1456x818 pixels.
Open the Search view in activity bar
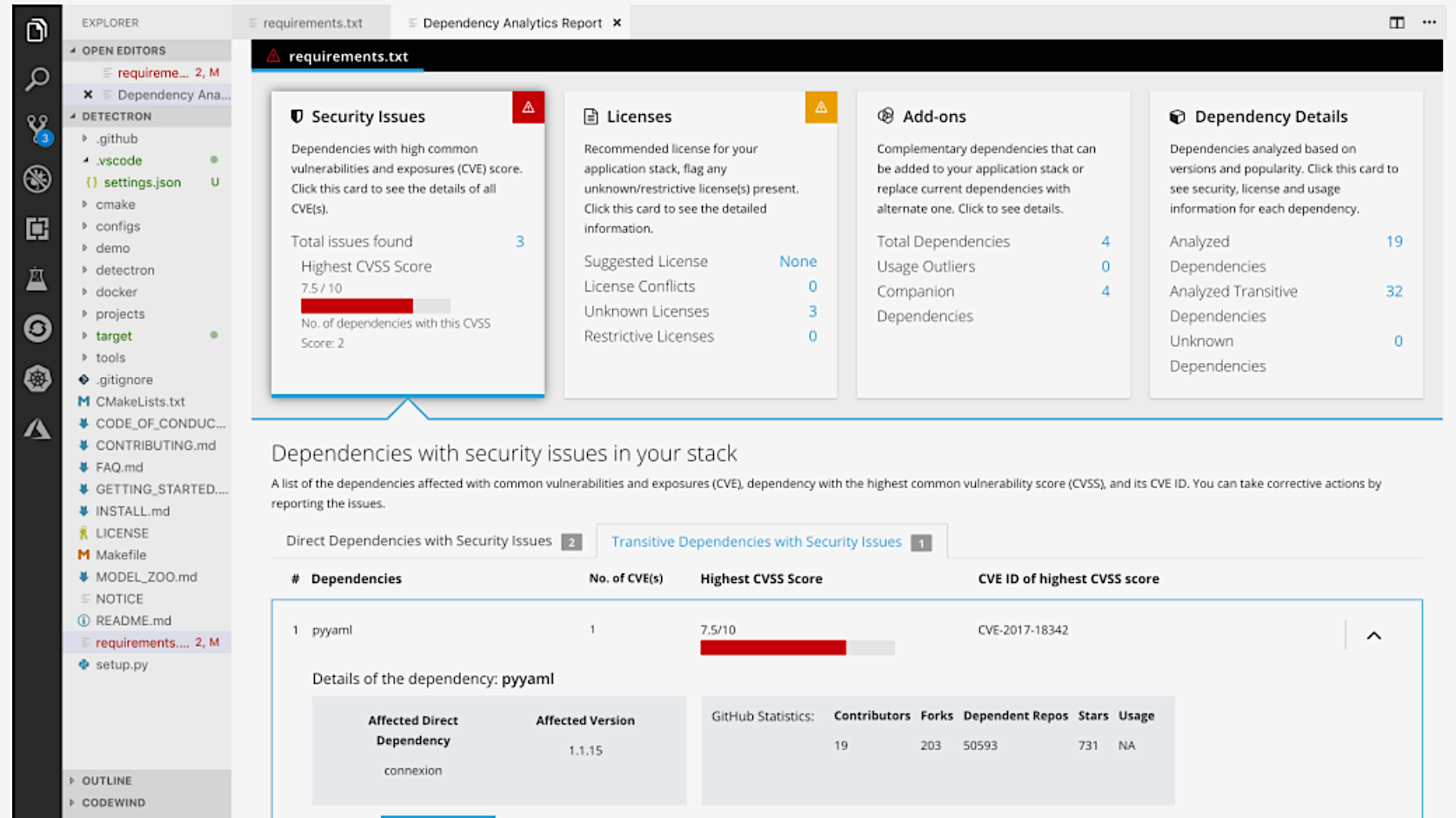[37, 79]
